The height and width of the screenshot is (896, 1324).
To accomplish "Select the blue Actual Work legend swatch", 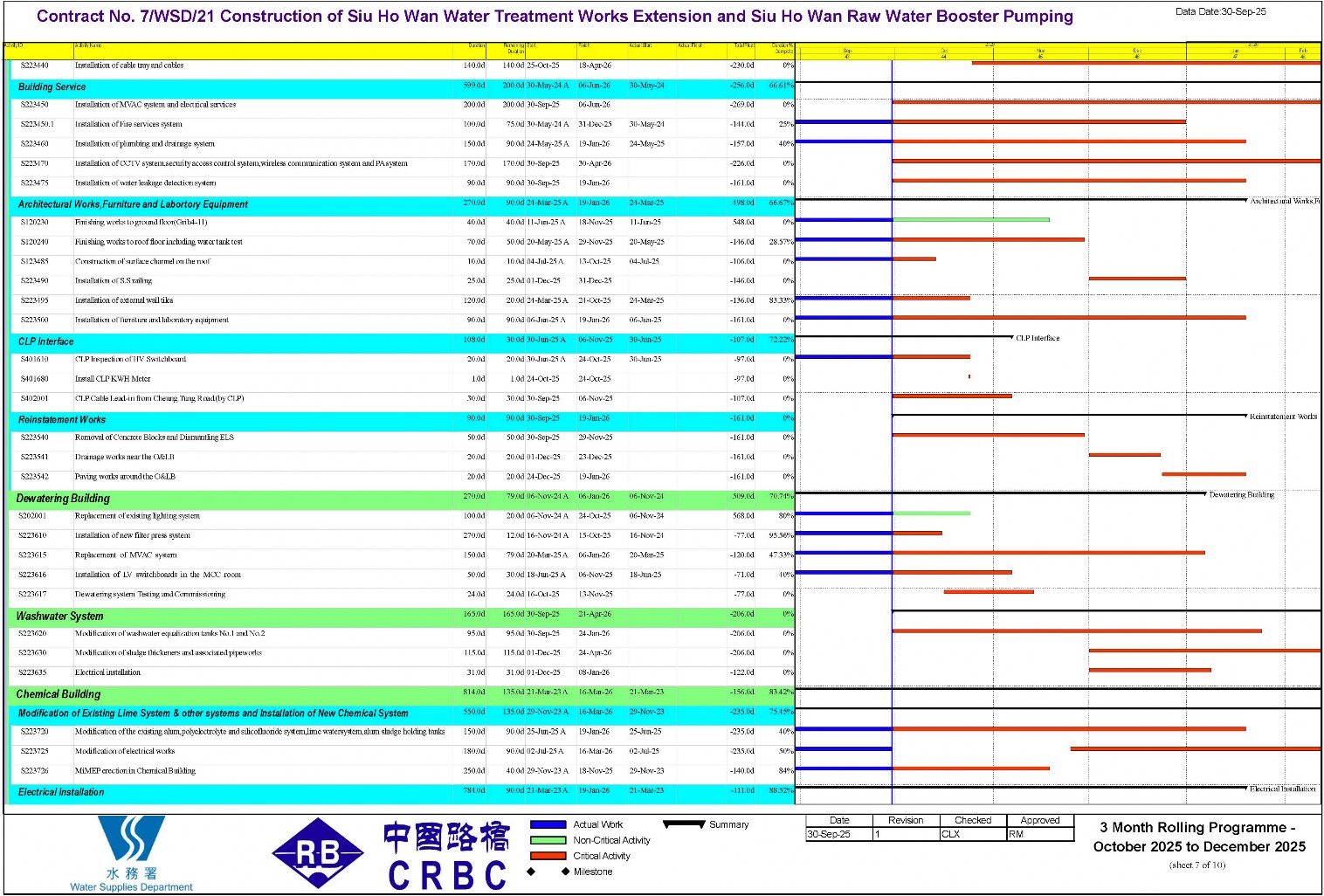I will pyautogui.click(x=548, y=824).
